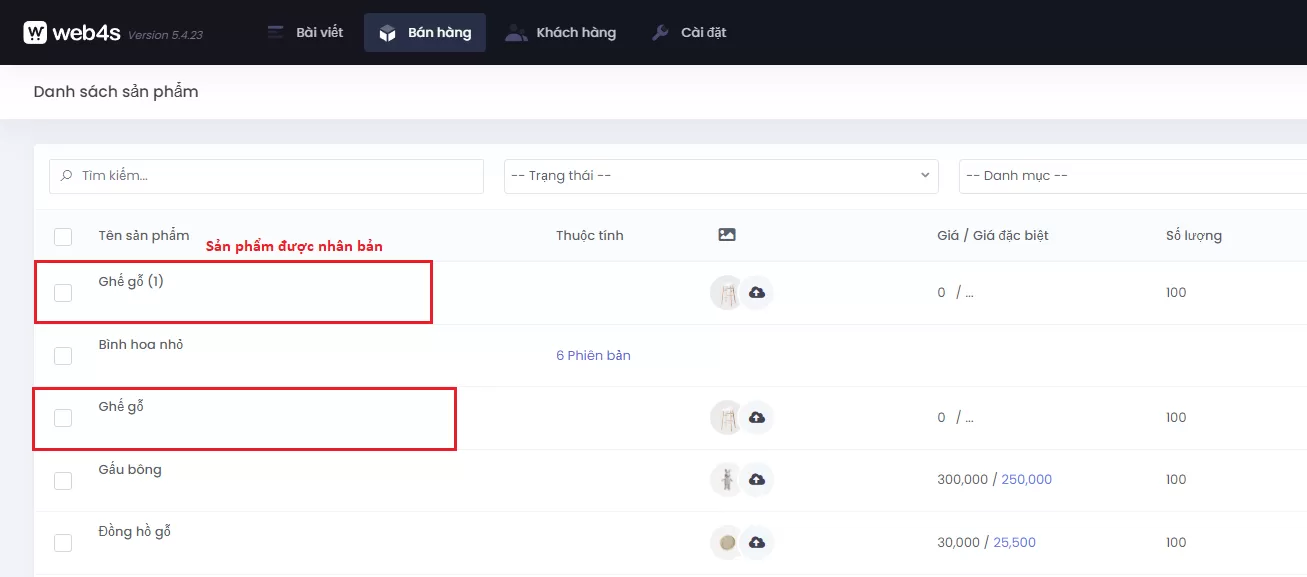Click upload cloud icon for Ghế gỗ (1)

click(x=757, y=293)
